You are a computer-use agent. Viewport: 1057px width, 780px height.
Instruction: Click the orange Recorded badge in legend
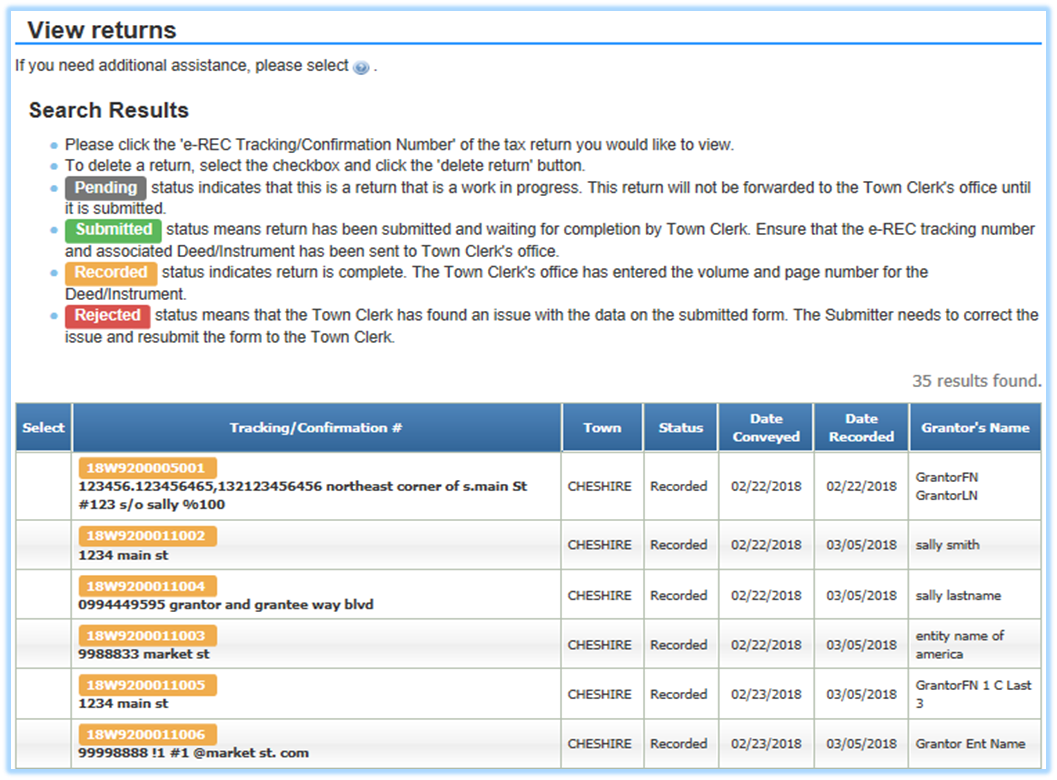point(111,272)
